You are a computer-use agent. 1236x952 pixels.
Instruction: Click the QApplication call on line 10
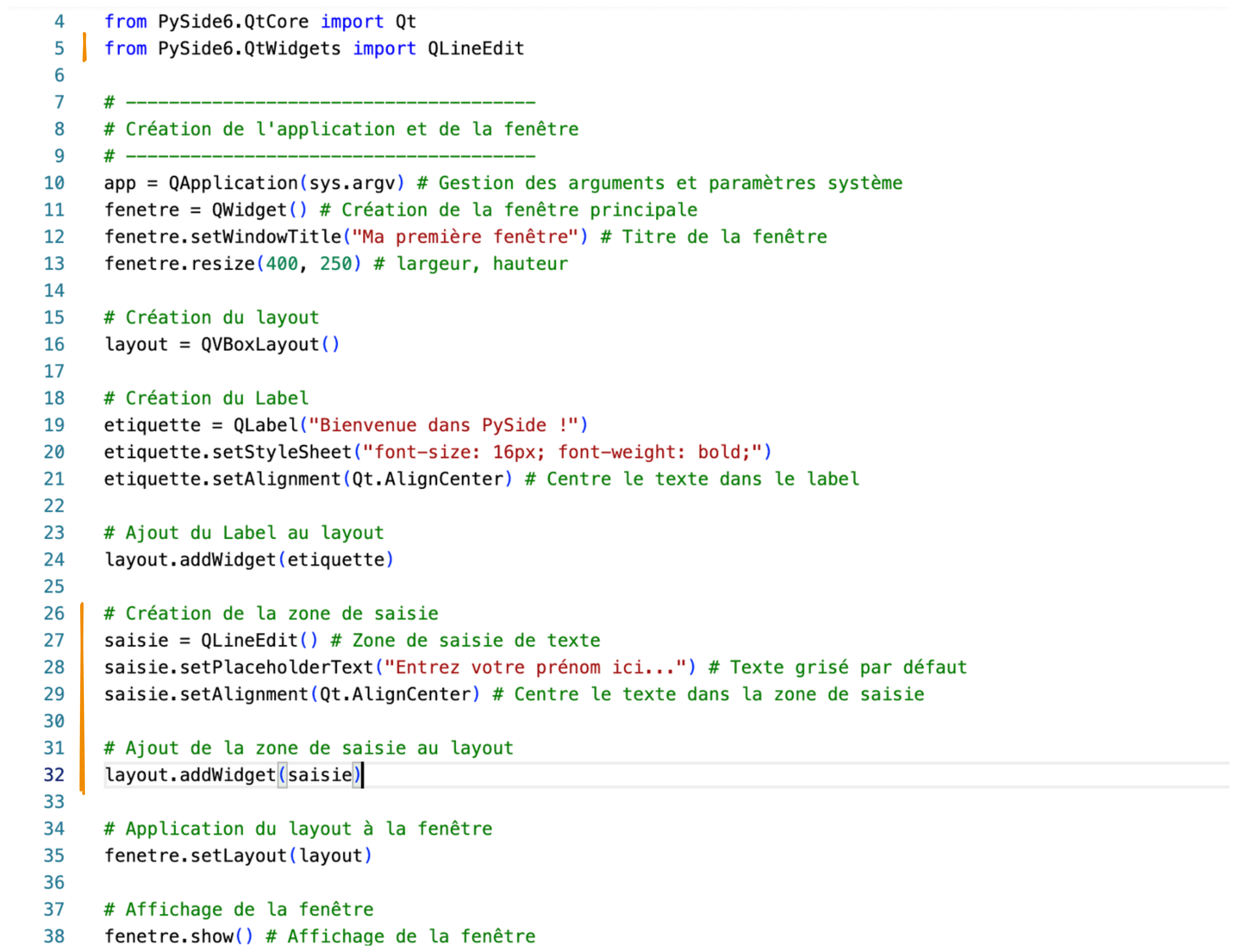click(x=233, y=183)
